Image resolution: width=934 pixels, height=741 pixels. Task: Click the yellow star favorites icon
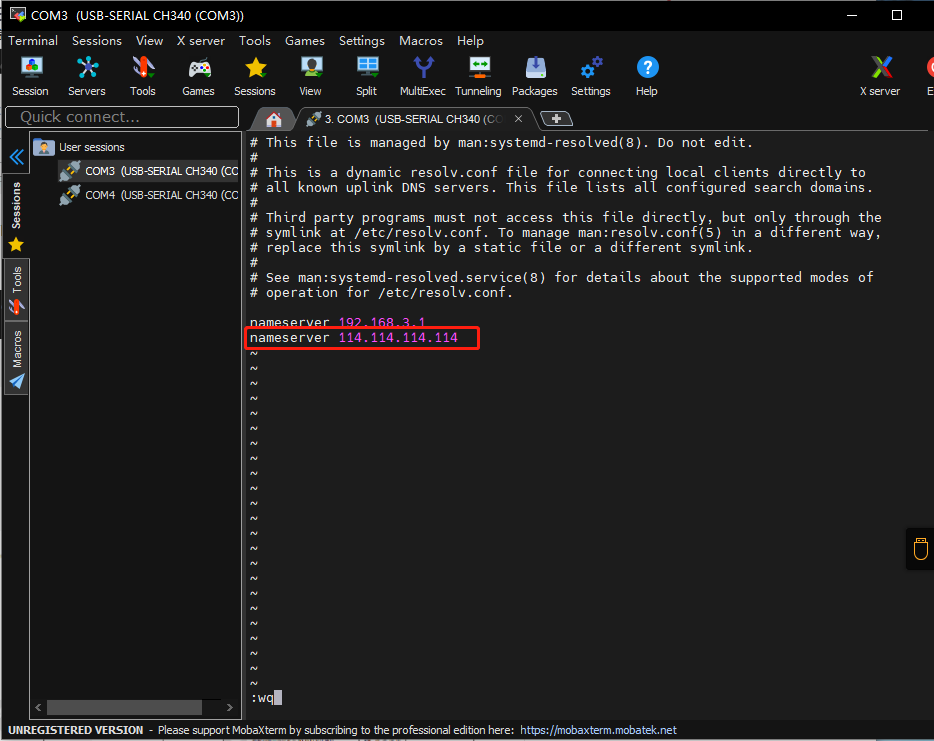coord(16,245)
